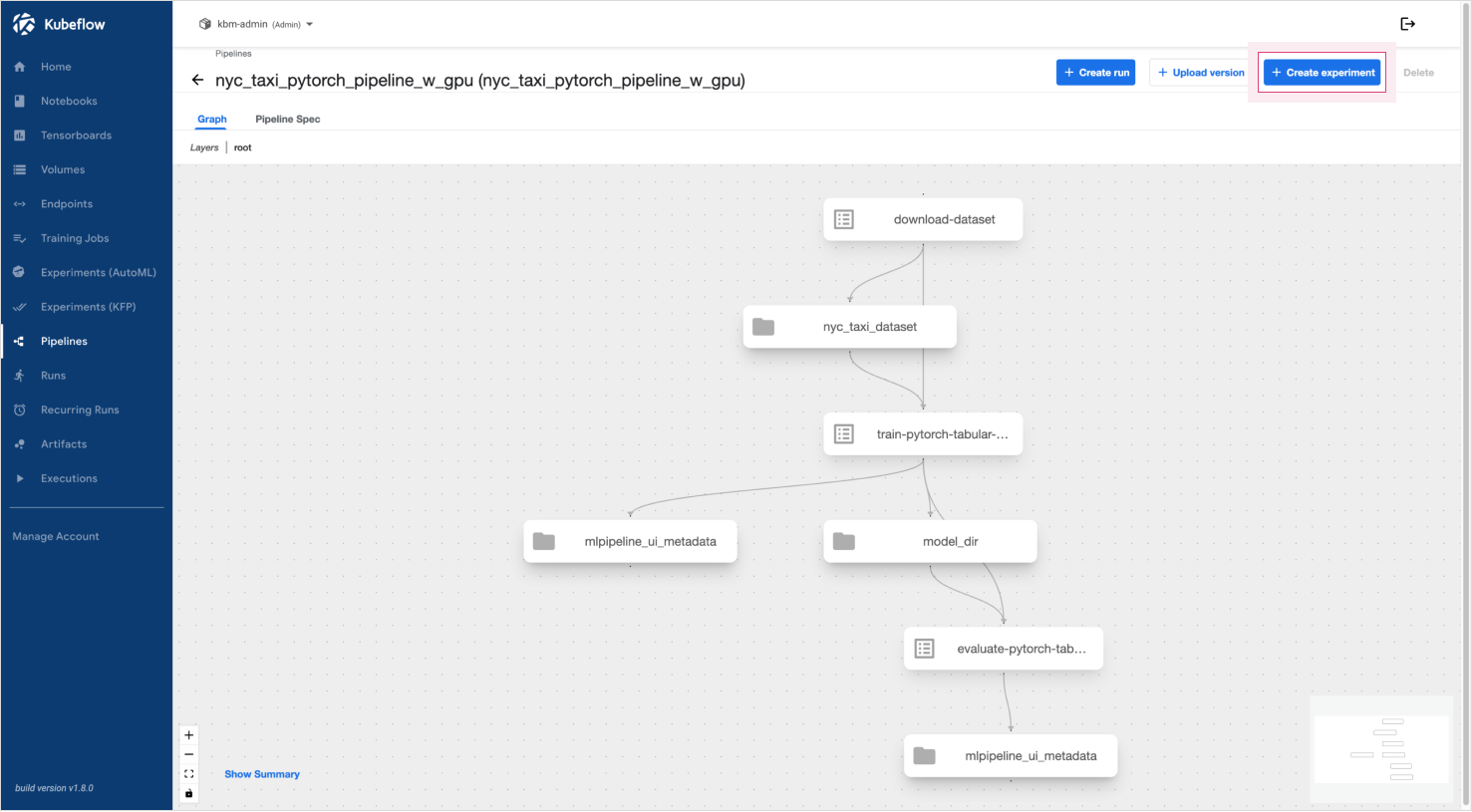Click the train-pytorch-tabular node list icon
Screen dimensions: 1472x812
pyautogui.click(x=844, y=434)
